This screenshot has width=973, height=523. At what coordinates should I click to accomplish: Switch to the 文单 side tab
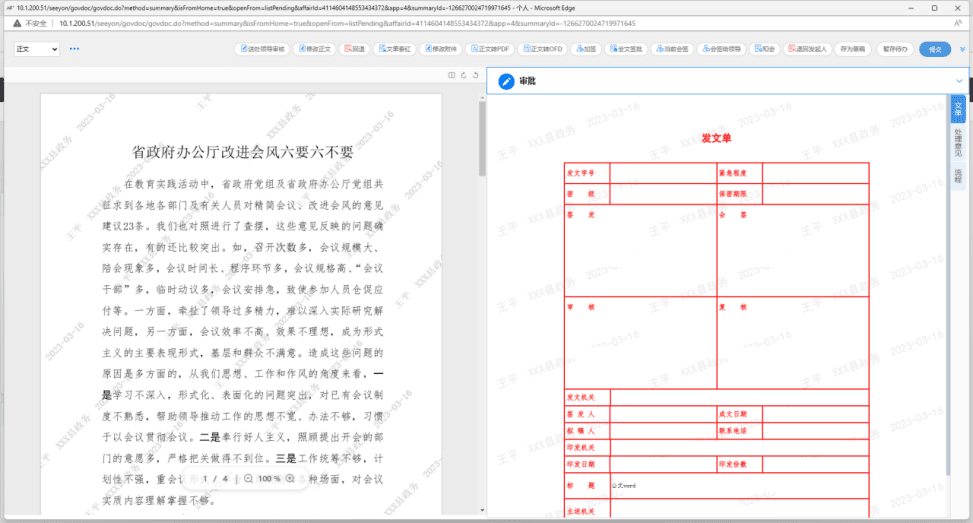[x=958, y=109]
